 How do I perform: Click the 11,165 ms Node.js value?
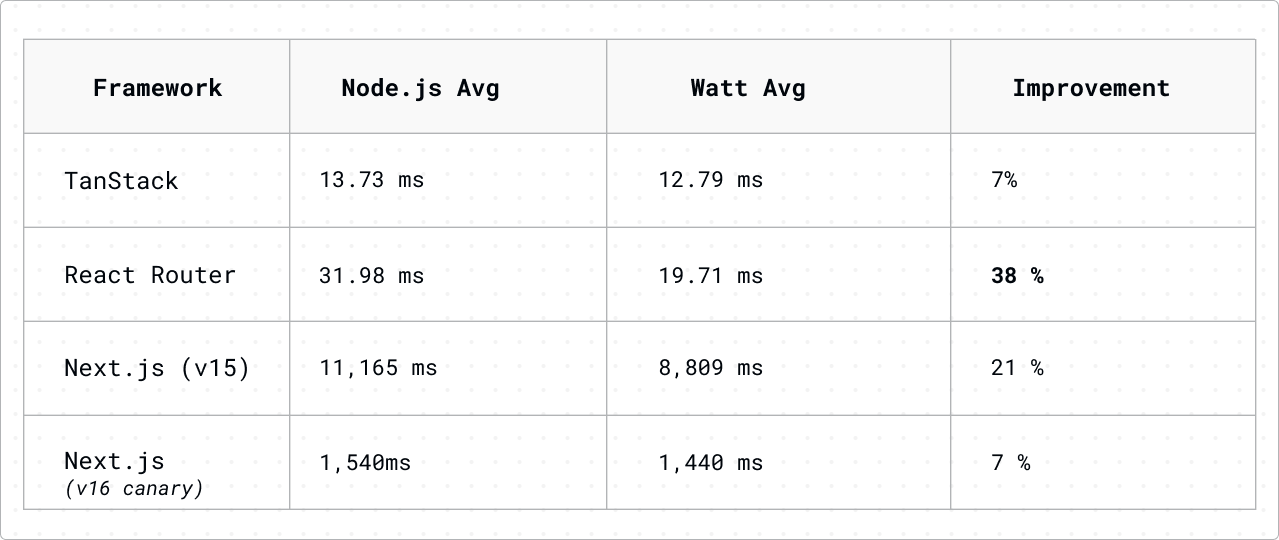378,368
